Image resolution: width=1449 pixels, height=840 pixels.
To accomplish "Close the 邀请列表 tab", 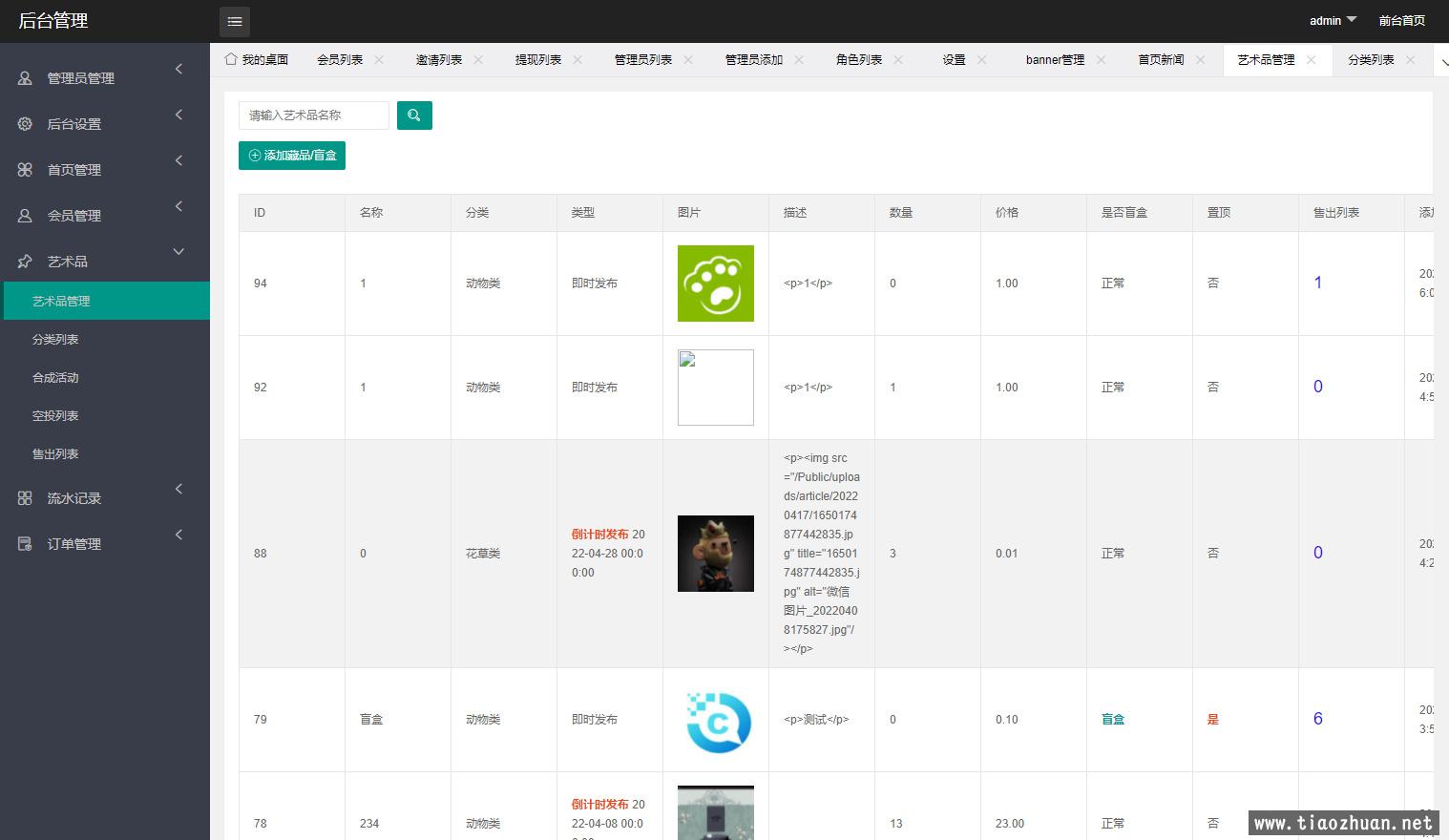I will pyautogui.click(x=478, y=59).
